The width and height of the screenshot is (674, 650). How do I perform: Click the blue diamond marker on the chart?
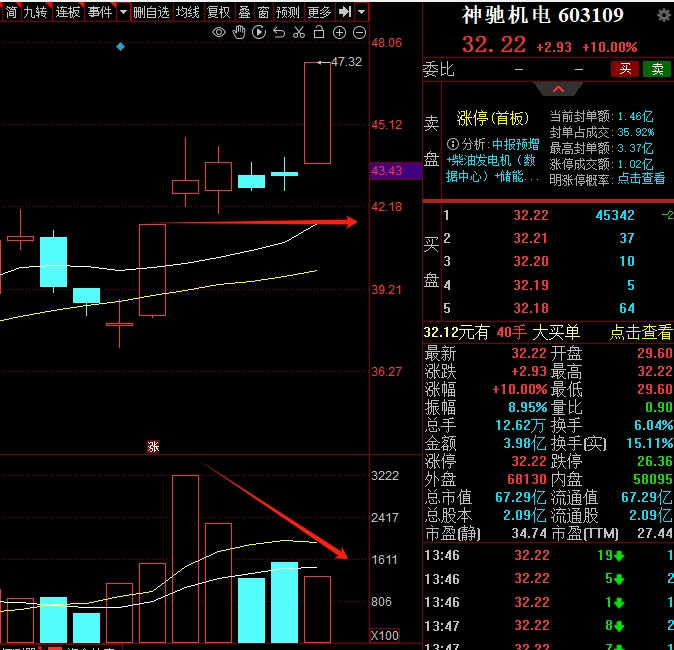(x=120, y=46)
